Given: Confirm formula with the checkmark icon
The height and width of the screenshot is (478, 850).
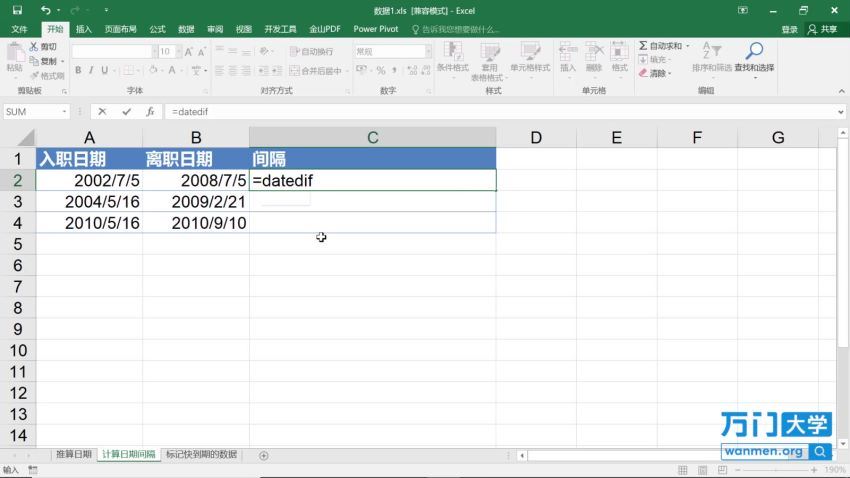Looking at the screenshot, I should click(126, 112).
